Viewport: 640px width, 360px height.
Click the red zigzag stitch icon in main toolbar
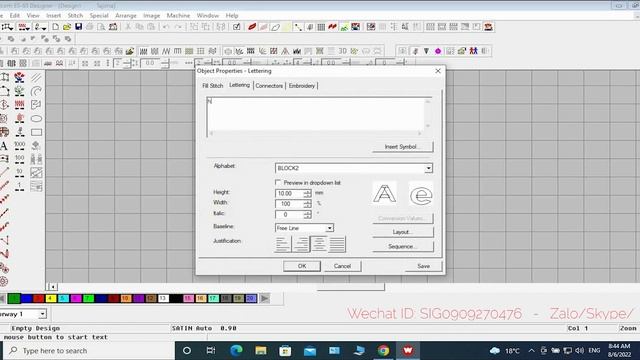[x=333, y=27]
